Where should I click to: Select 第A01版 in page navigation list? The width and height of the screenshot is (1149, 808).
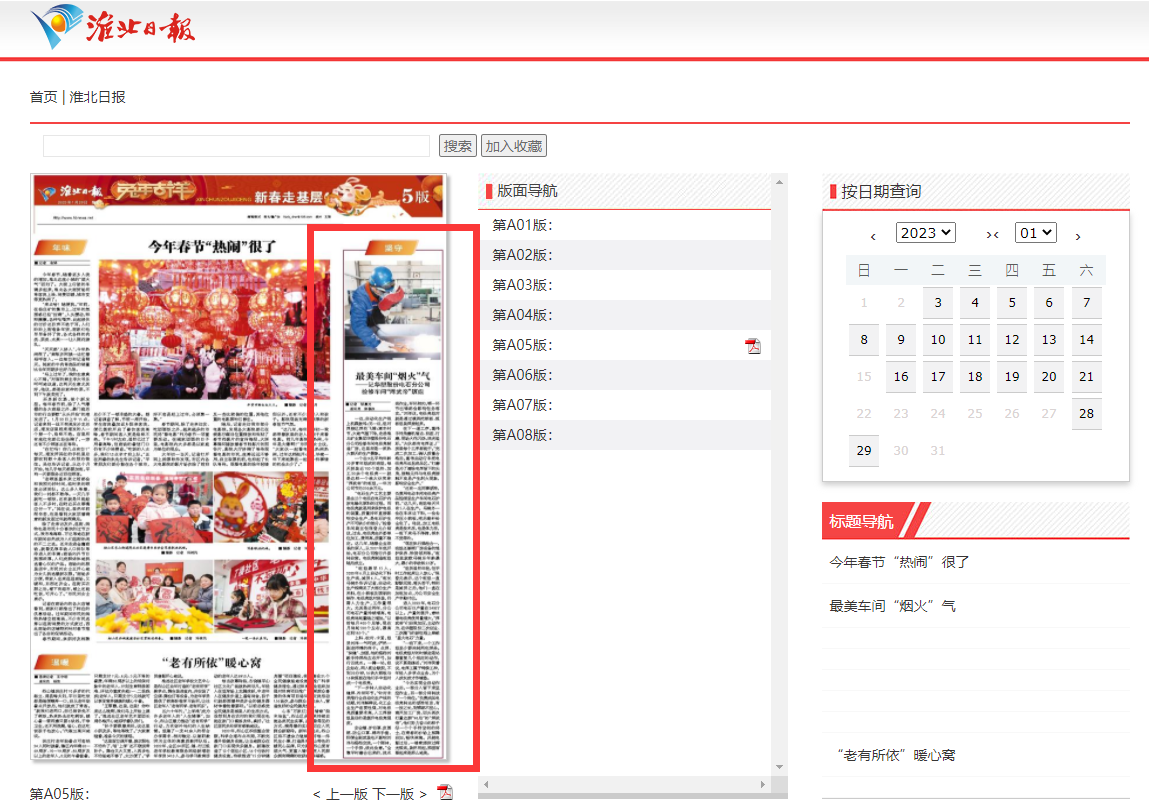click(x=523, y=225)
